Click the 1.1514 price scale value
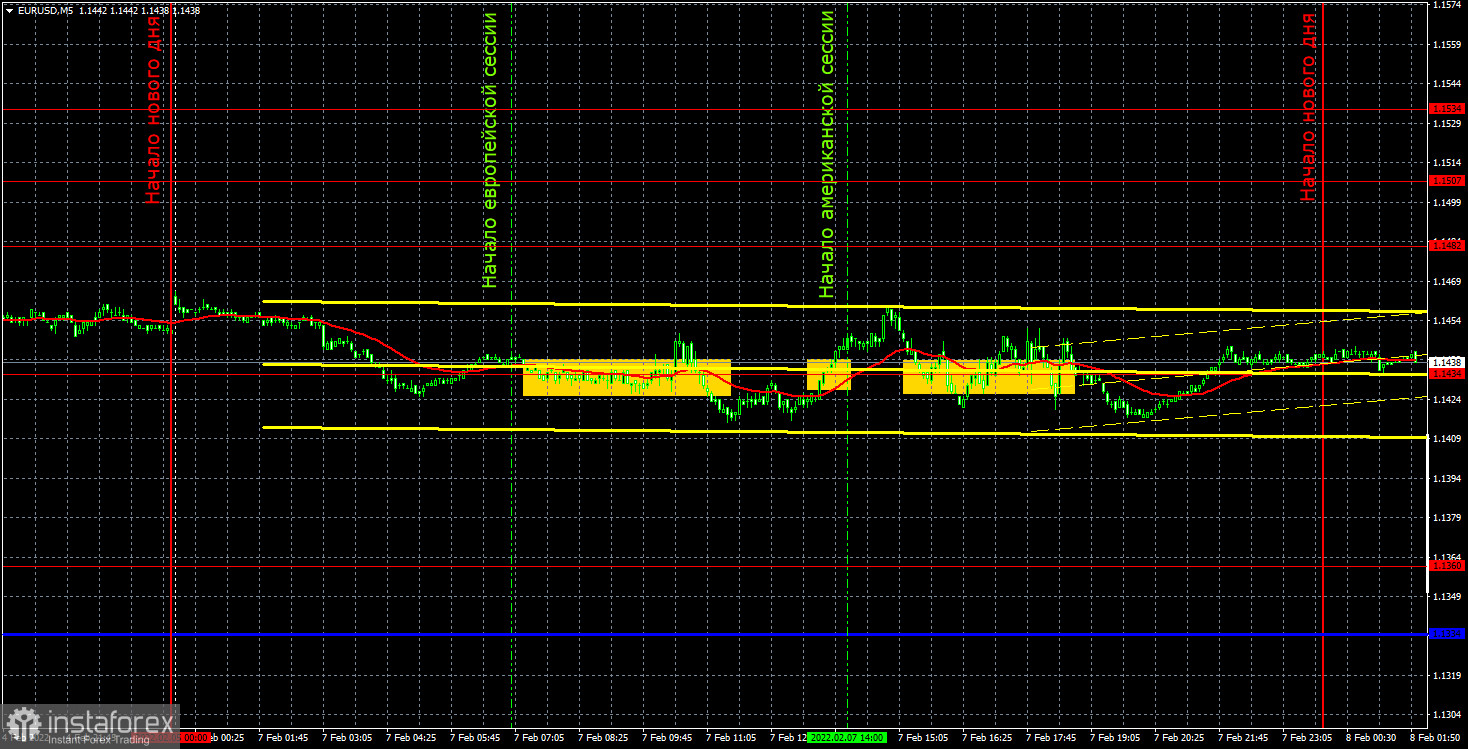 click(x=1447, y=162)
